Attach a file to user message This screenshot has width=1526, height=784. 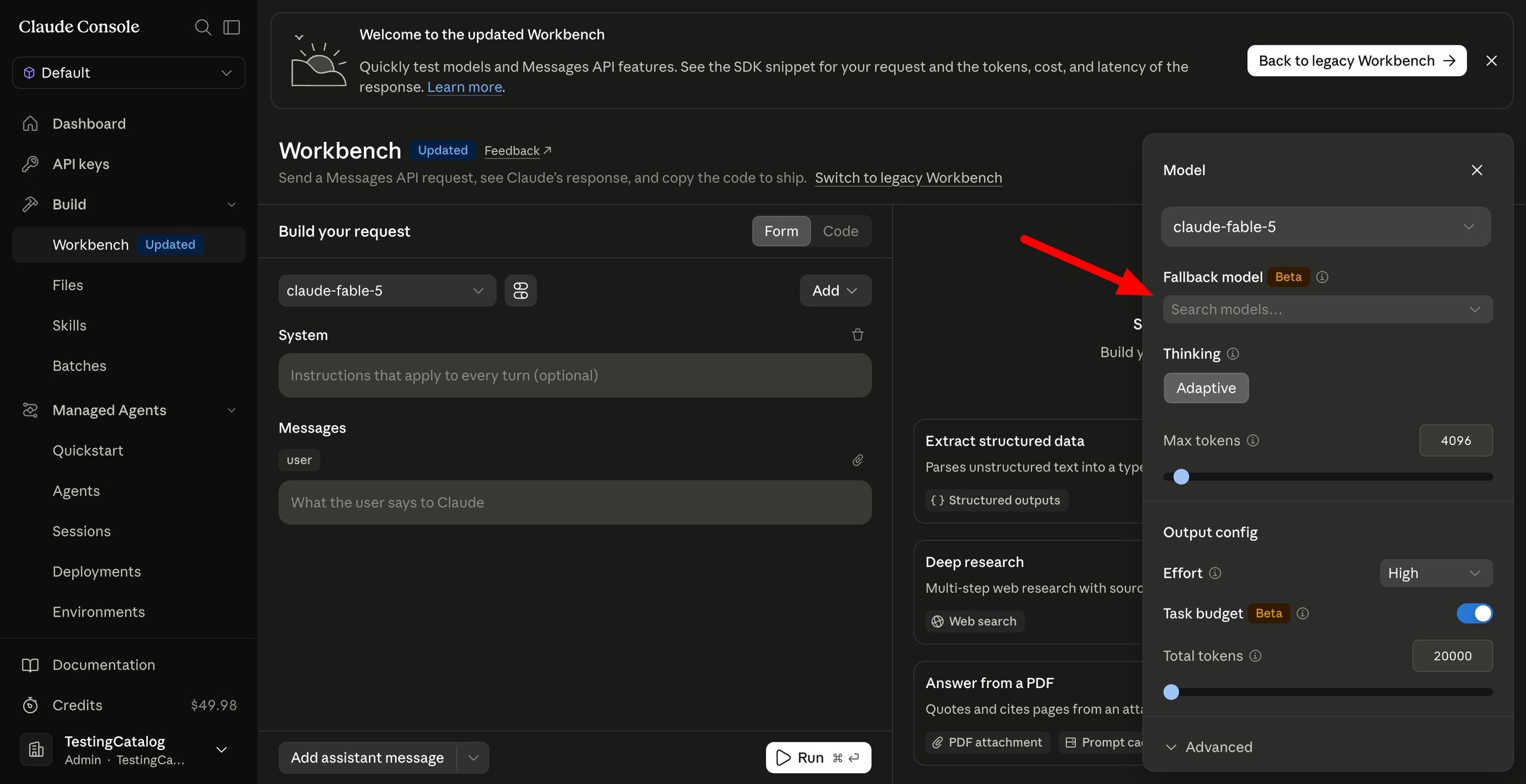[x=858, y=460]
